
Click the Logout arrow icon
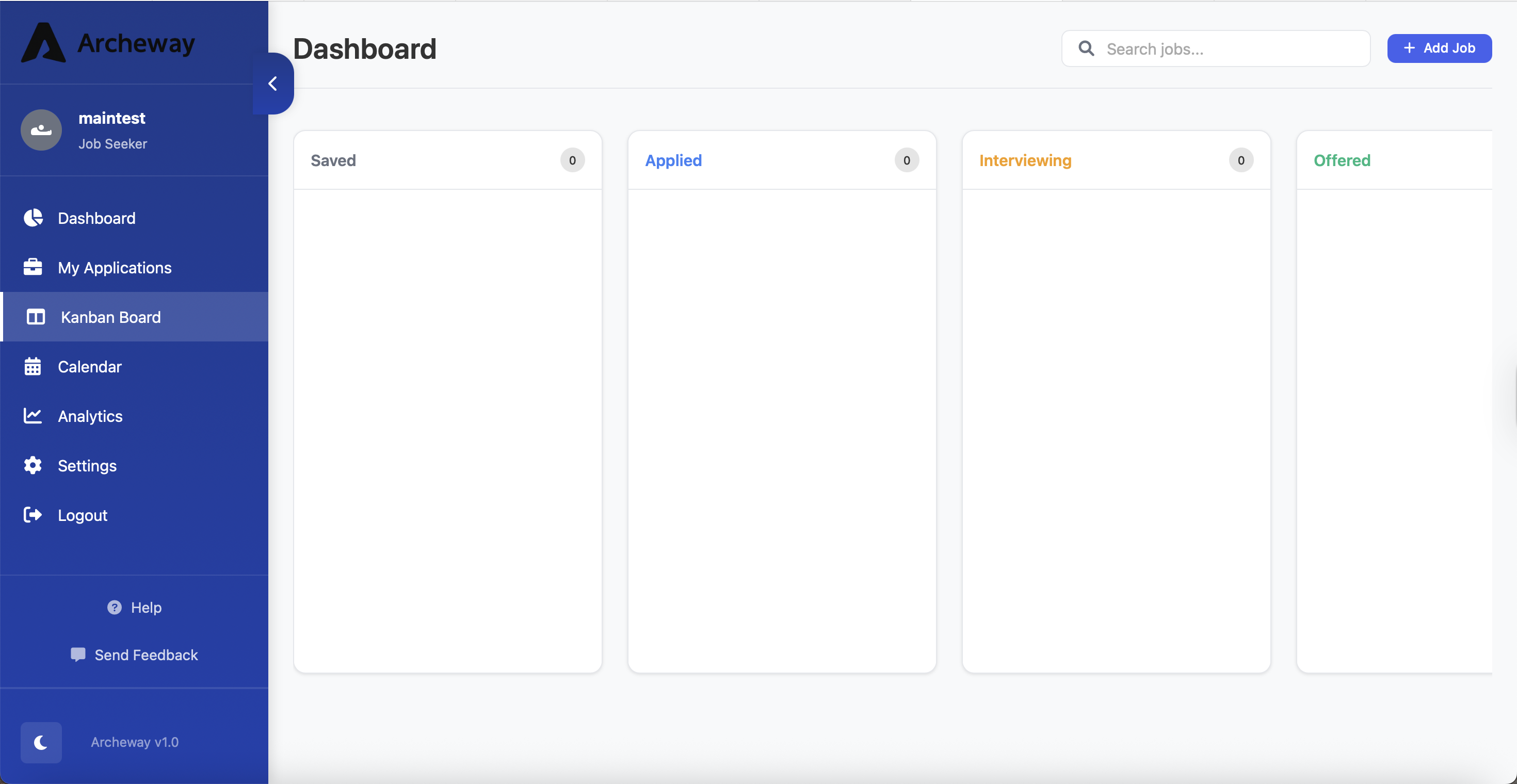pyautogui.click(x=33, y=514)
